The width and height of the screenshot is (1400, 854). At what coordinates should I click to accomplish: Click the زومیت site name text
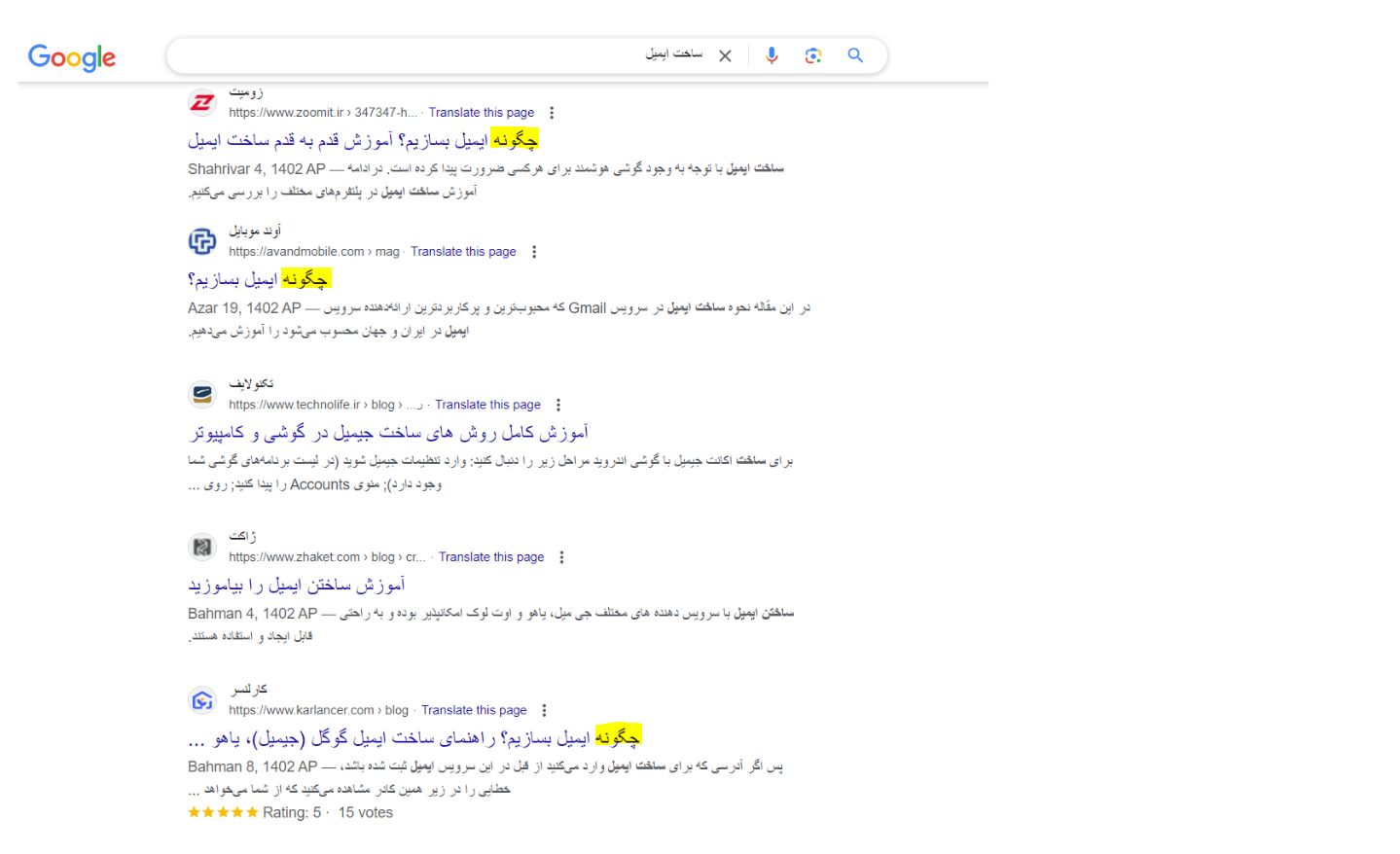[246, 92]
